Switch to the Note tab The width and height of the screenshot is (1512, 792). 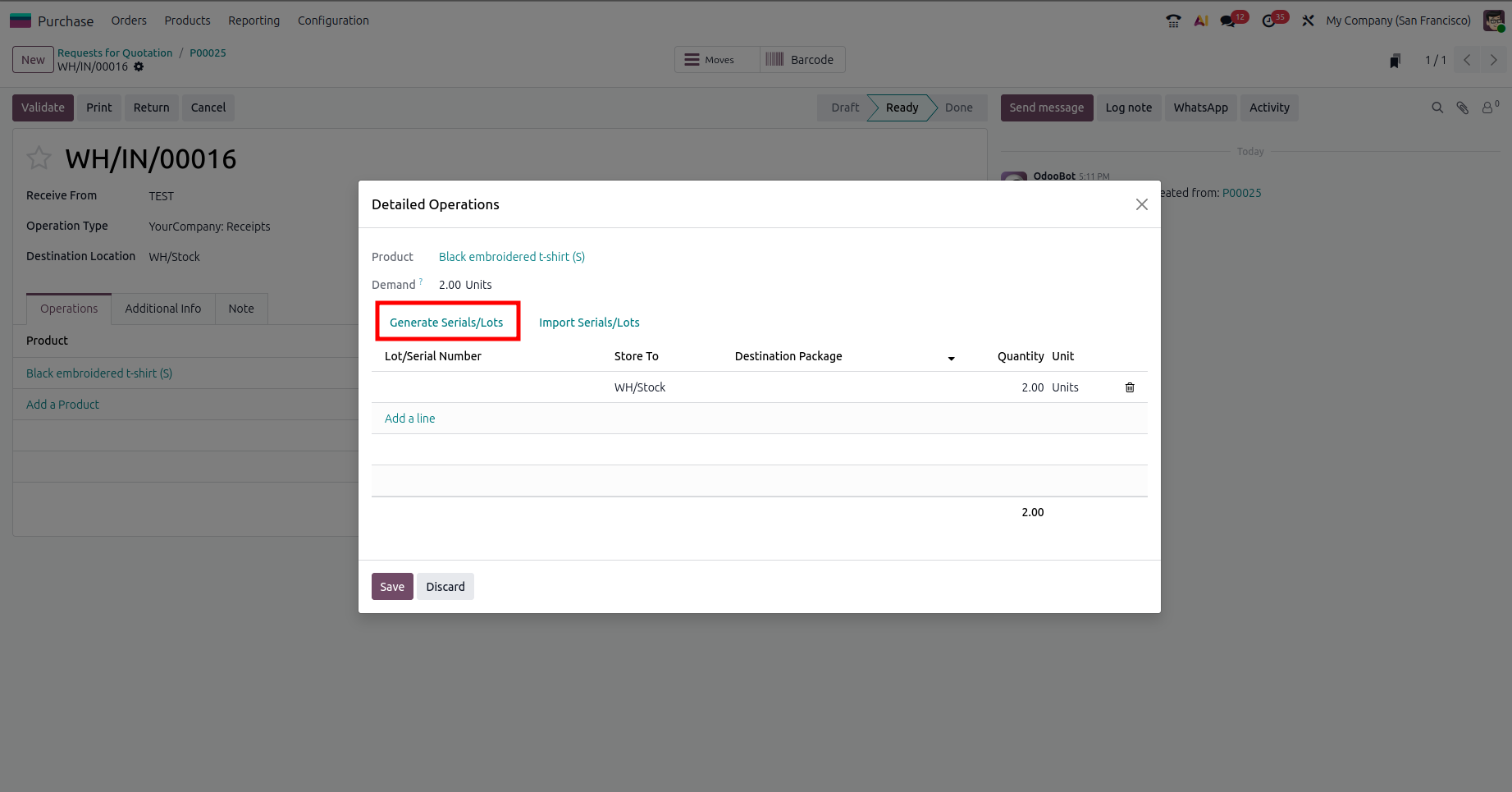[241, 309]
